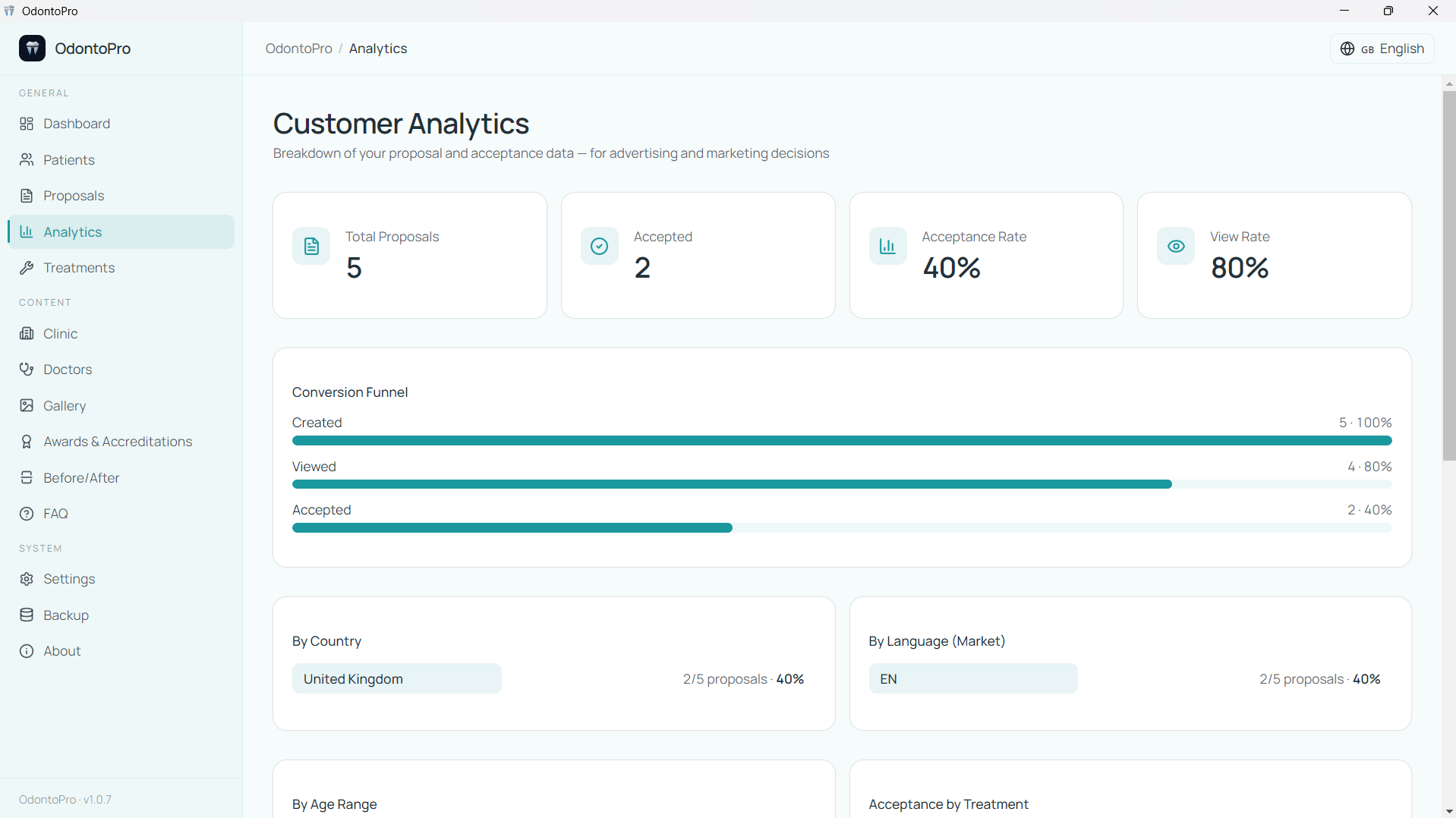Viewport: 1456px width, 818px height.
Task: Click the Proposals document icon in sidebar
Action: 27,196
